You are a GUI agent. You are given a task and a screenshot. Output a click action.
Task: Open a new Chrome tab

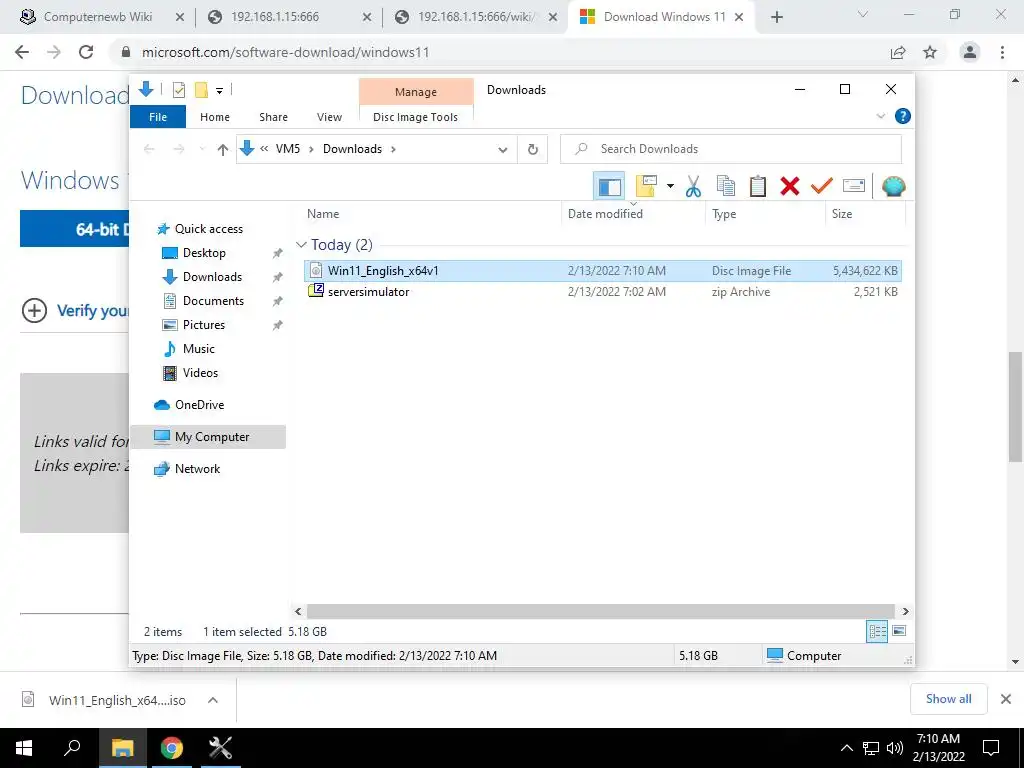(x=776, y=17)
